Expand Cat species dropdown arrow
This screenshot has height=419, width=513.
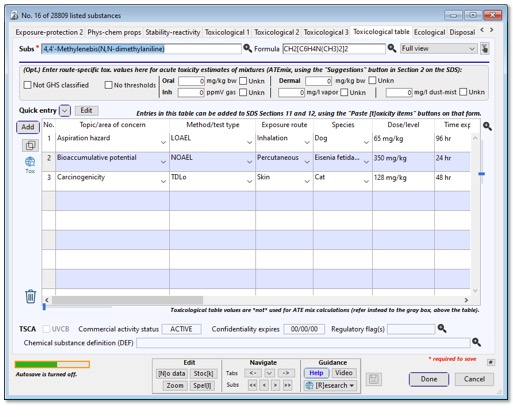point(366,181)
